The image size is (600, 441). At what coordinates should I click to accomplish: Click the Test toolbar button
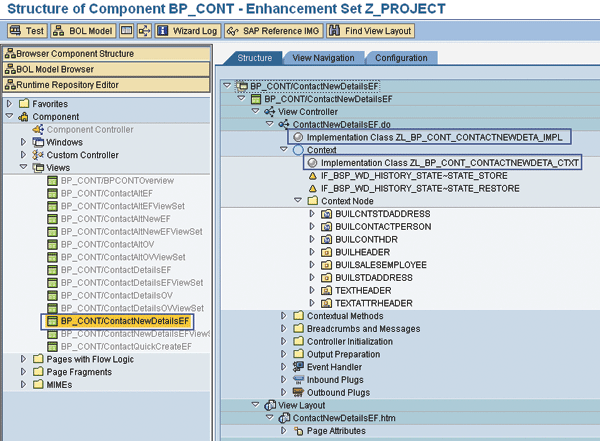(x=28, y=31)
